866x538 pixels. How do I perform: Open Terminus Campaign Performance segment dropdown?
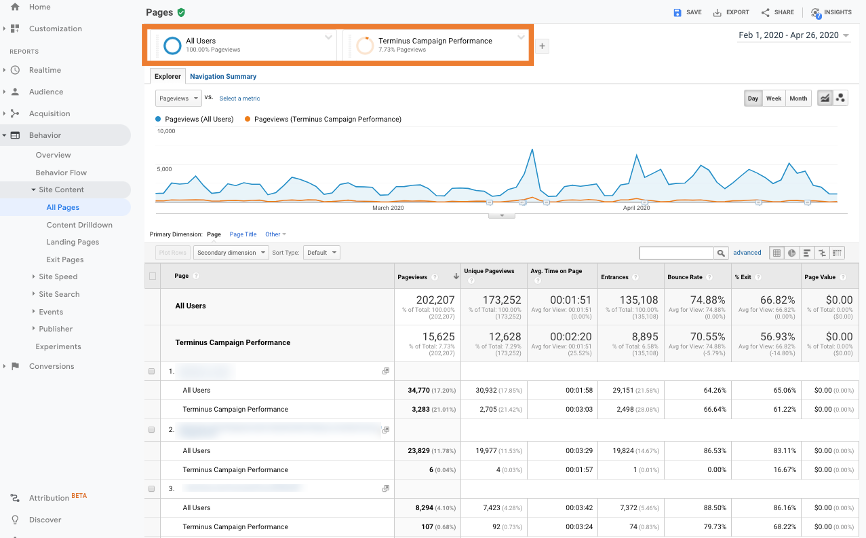pyautogui.click(x=521, y=37)
